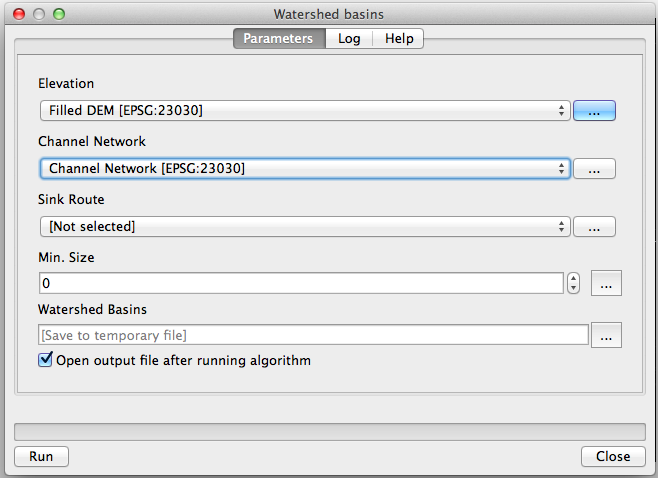Viewport: 658px width, 478px height.
Task: Click the algorithm progress bar
Action: [330, 431]
